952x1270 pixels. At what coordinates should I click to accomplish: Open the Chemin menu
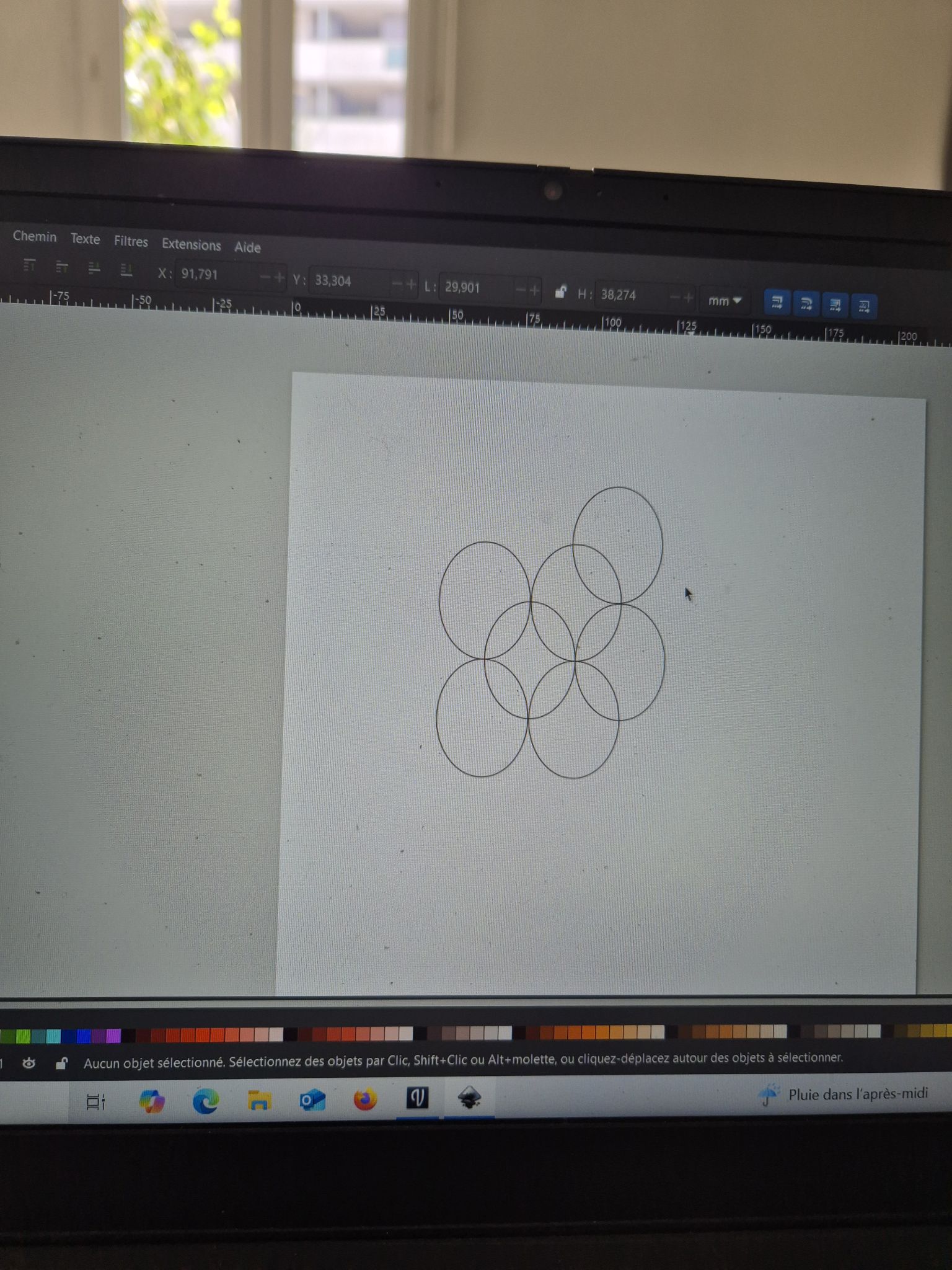[35, 236]
